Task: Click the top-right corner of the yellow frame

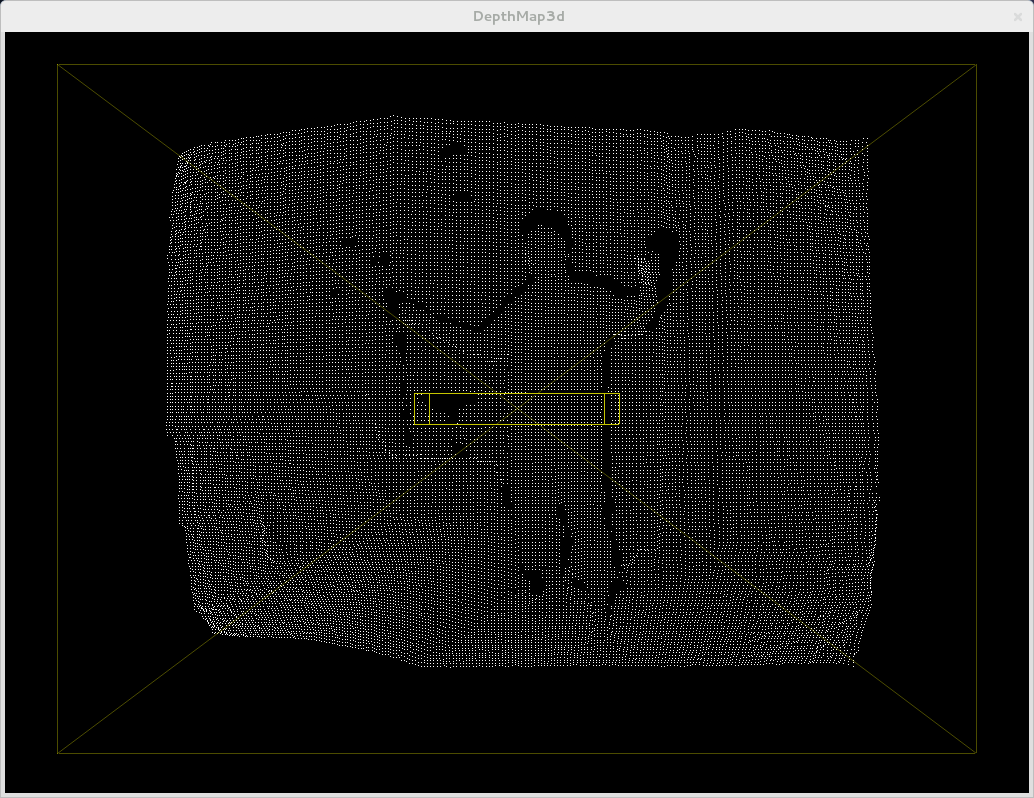Action: tap(976, 65)
